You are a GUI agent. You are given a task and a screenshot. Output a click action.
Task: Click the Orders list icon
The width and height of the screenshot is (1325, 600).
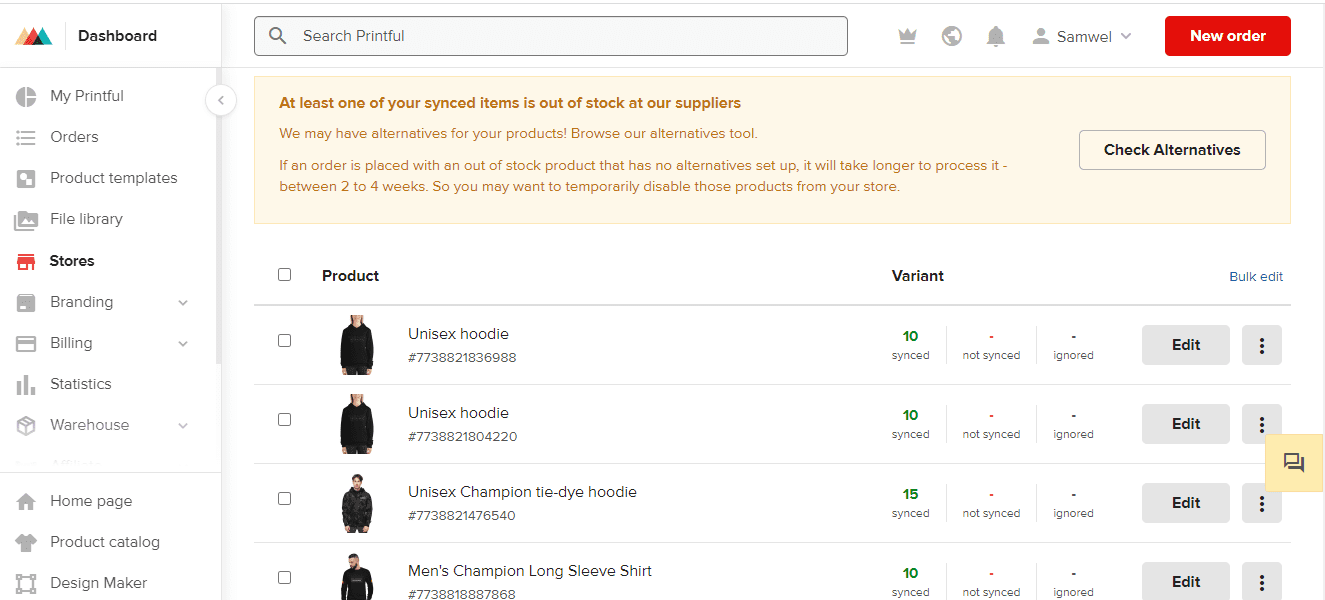tap(26, 137)
